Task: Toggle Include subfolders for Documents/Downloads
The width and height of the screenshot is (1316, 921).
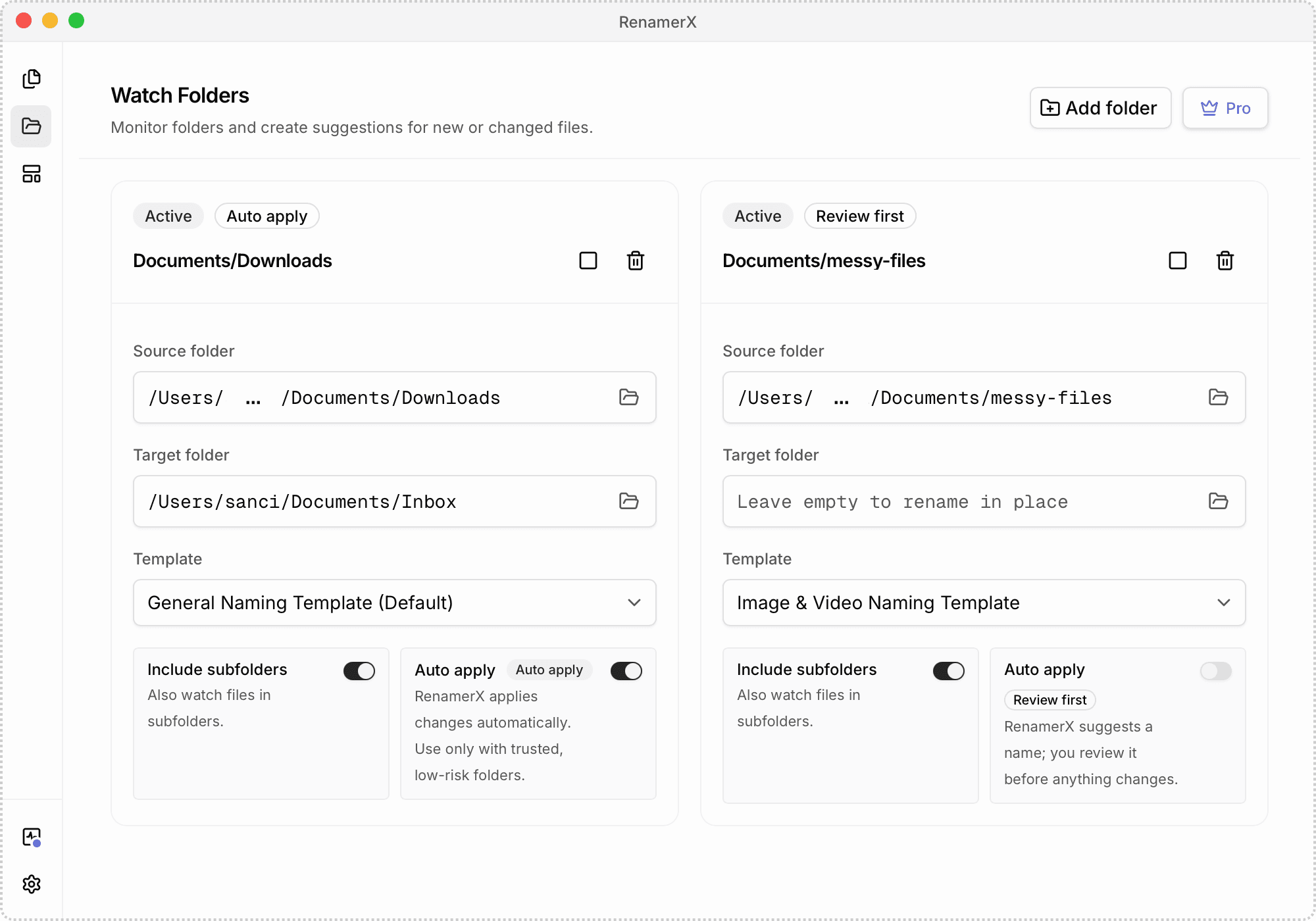Action: (359, 671)
